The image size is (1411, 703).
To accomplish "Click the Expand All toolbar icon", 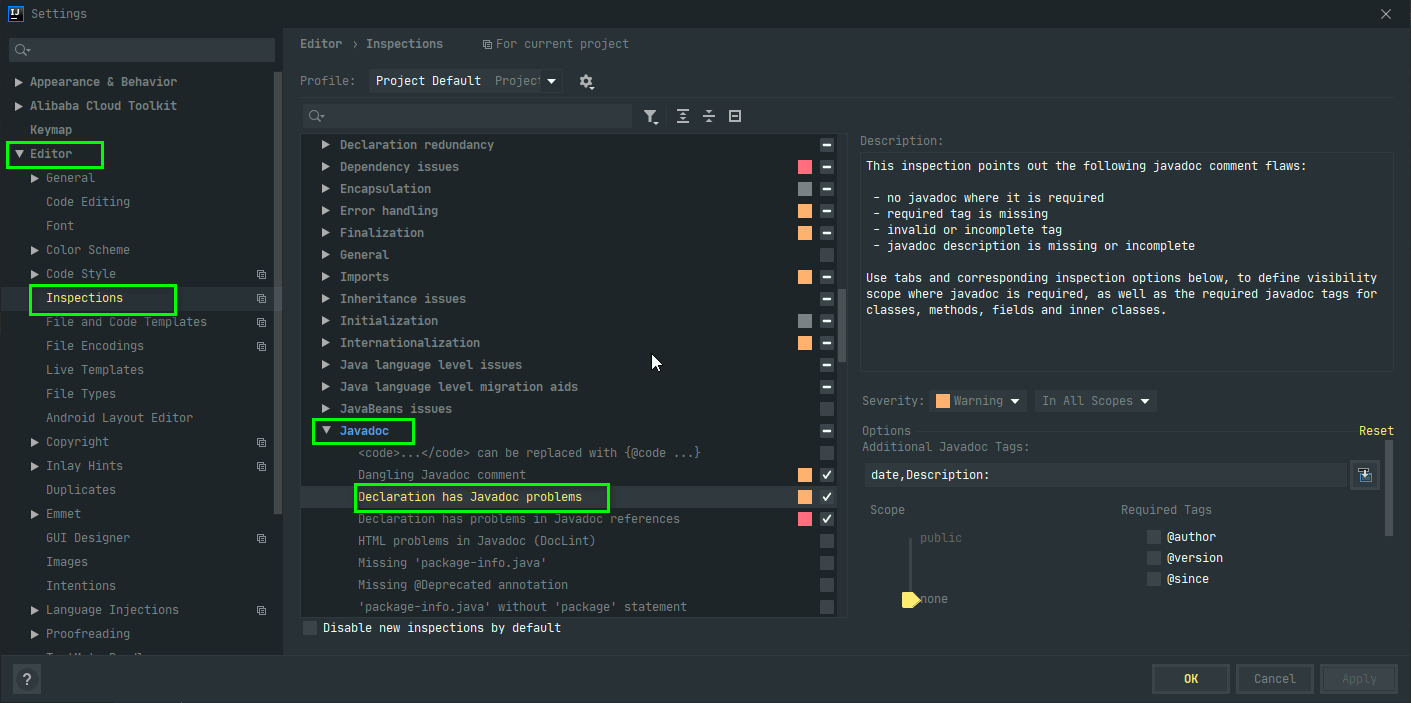I will coord(683,116).
